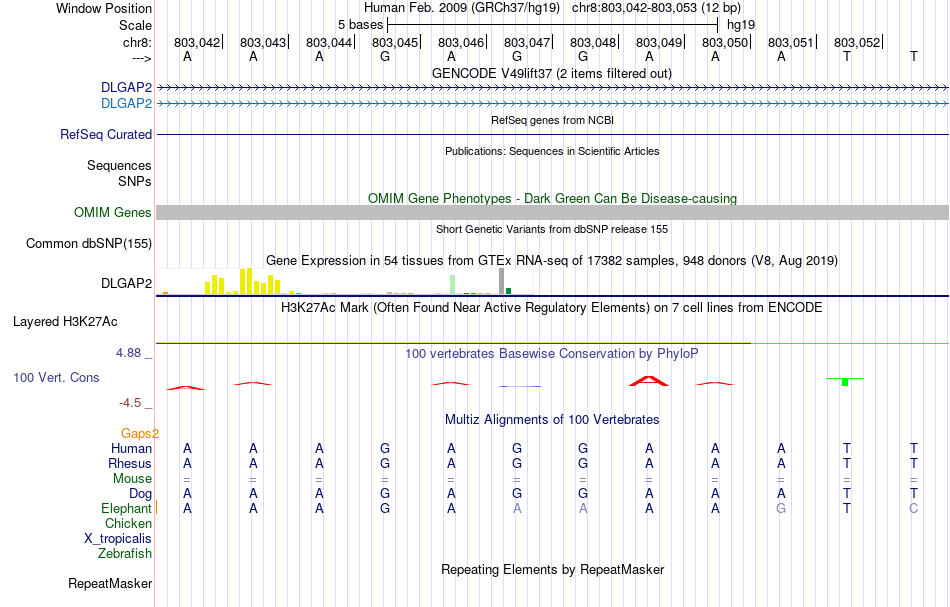The height and width of the screenshot is (607, 950).
Task: Open the dark blue DLGAP2 gene label
Action: point(127,87)
